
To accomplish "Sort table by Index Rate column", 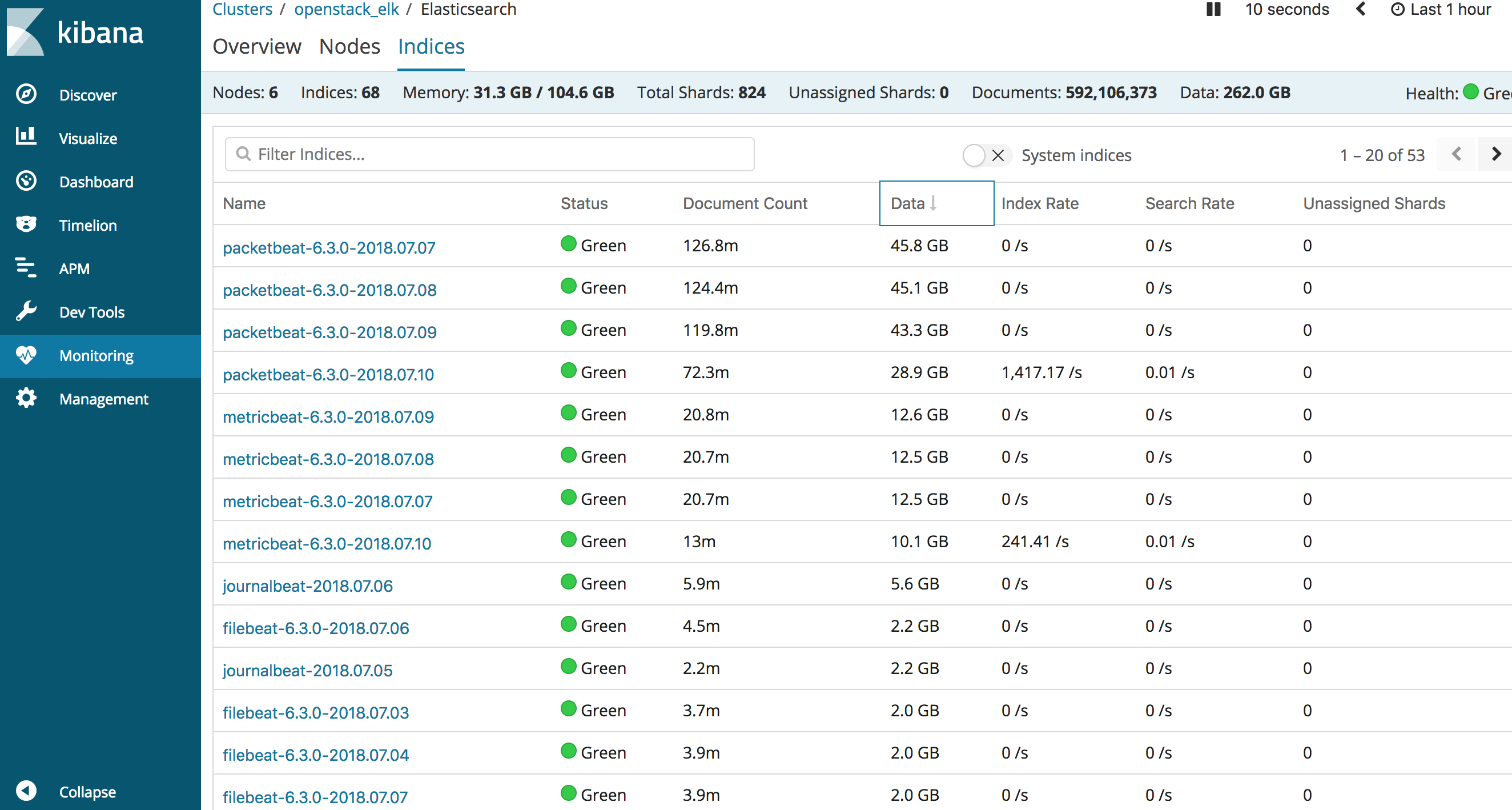I will (x=1039, y=203).
